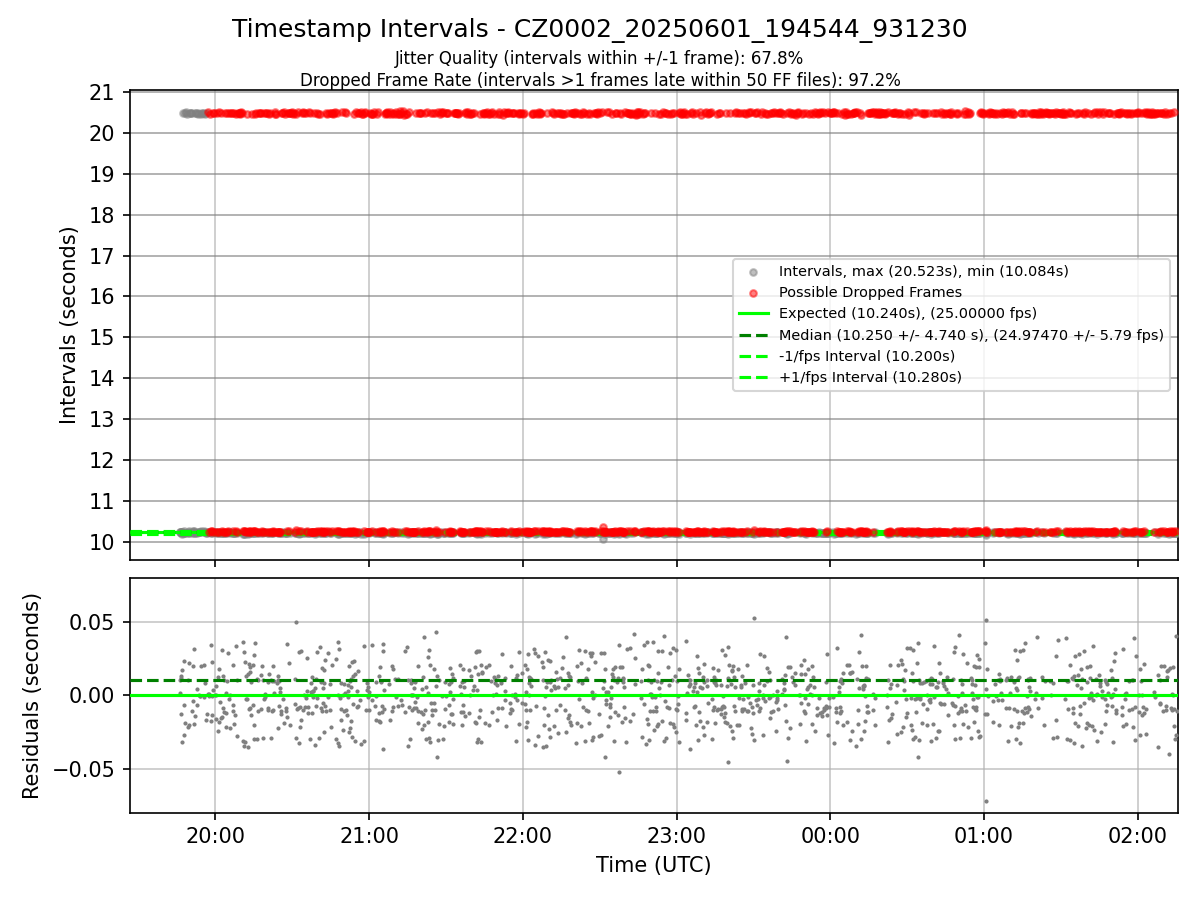Image resolution: width=1200 pixels, height=900 pixels.
Task: Click the gray dot marker in the legend
Action: pyautogui.click(x=753, y=272)
